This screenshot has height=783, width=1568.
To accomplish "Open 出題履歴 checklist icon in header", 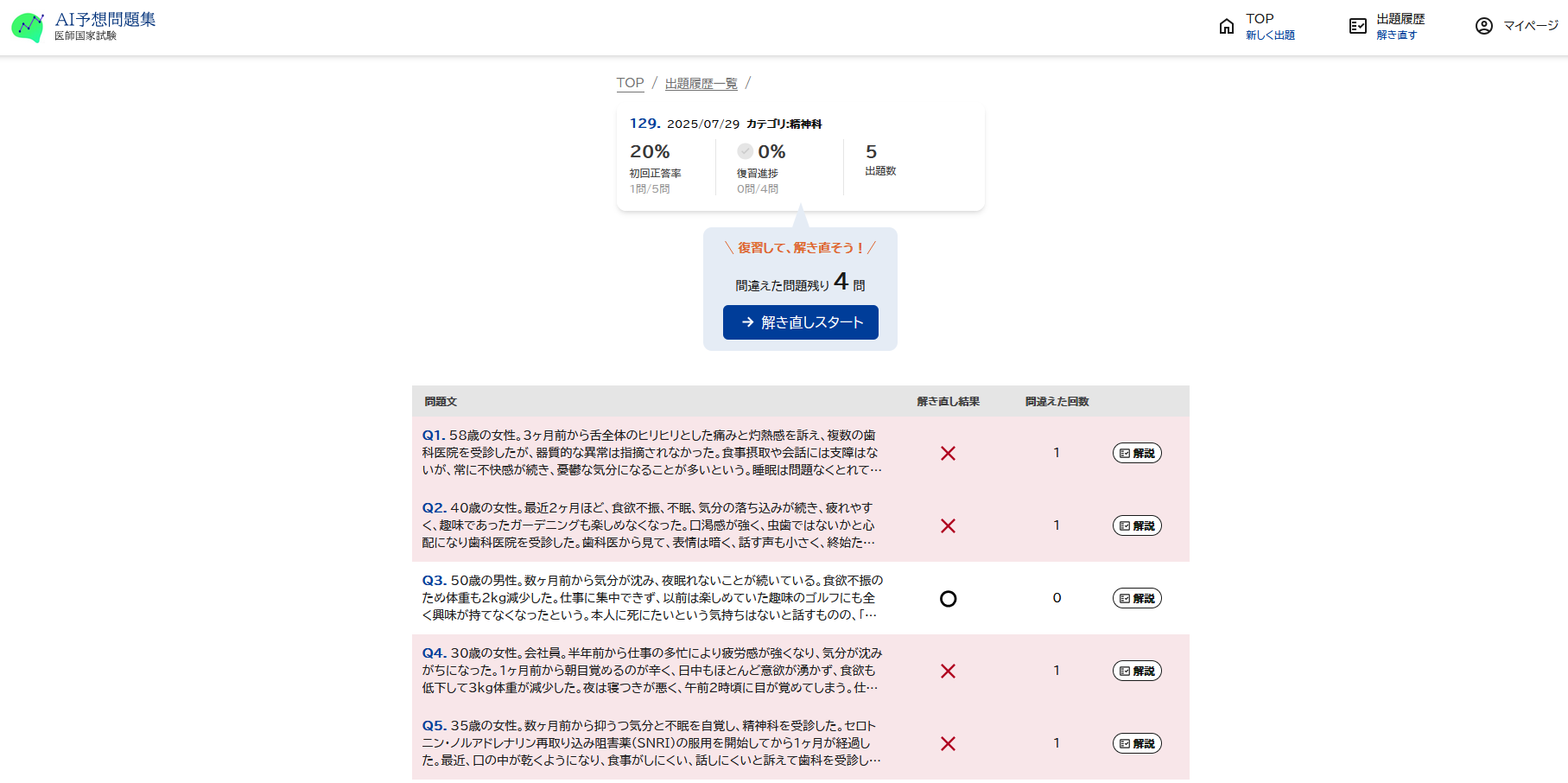I will [1358, 26].
